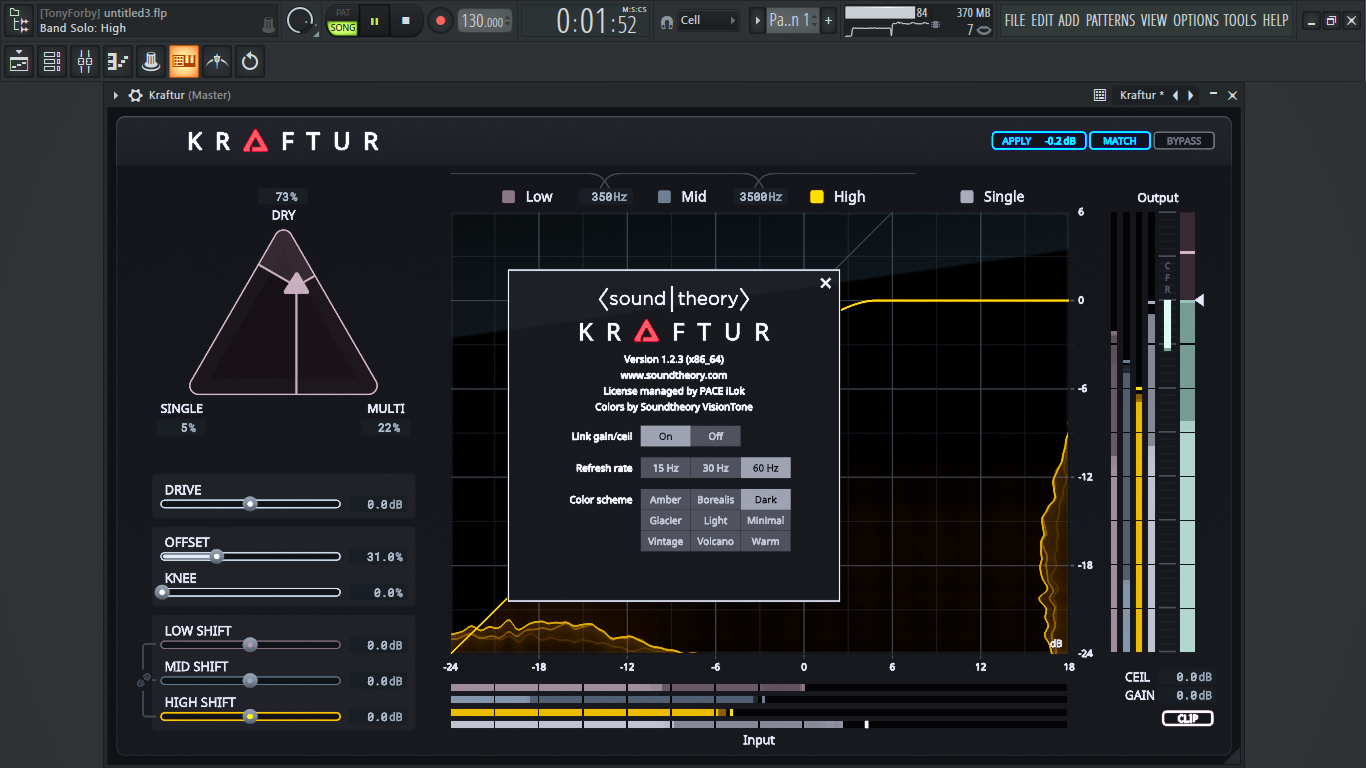1366x768 pixels.
Task: Expand the Kraftur plugin window menu arrow
Action: click(x=116, y=95)
